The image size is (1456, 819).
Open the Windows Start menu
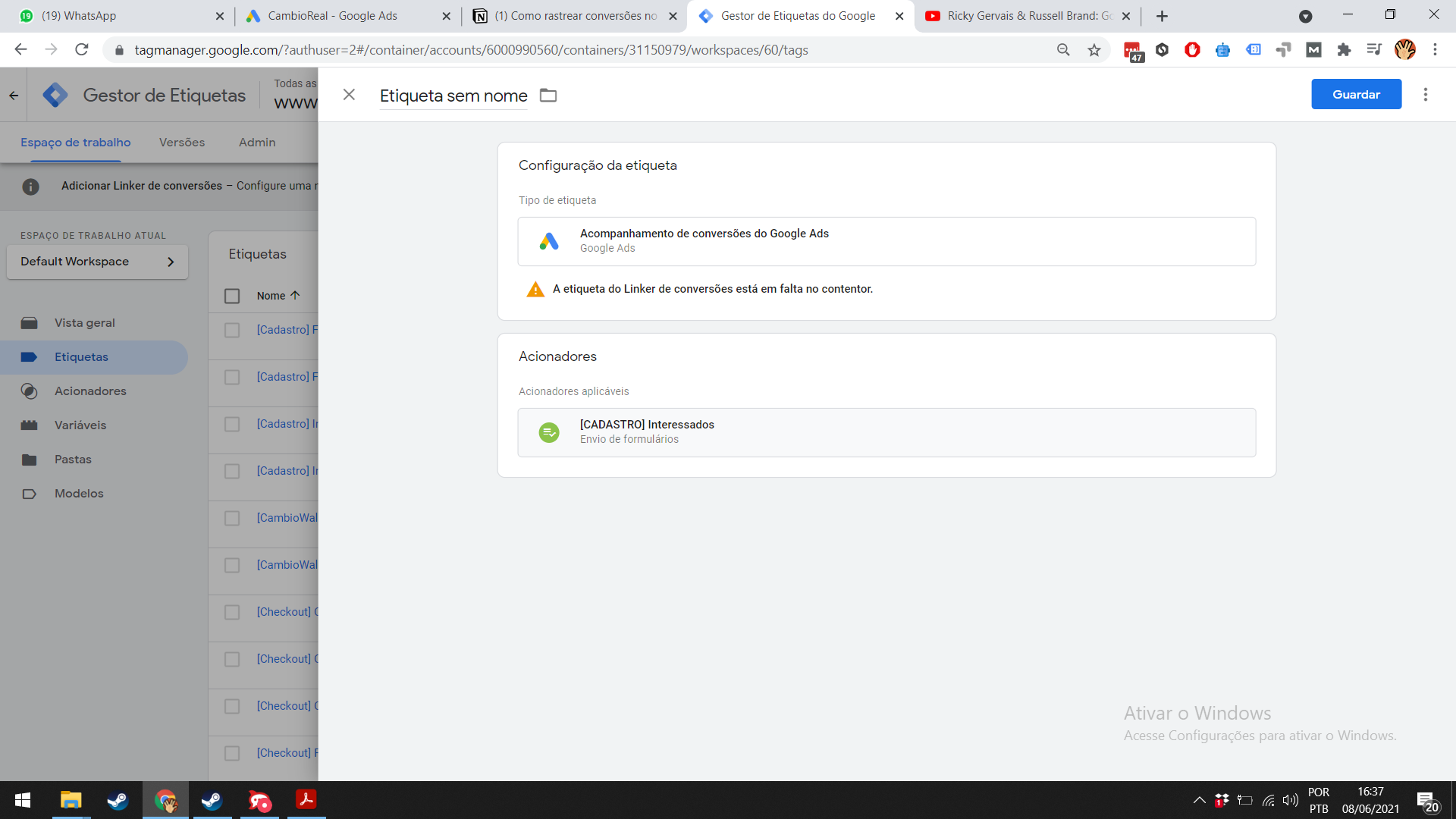pyautogui.click(x=23, y=800)
